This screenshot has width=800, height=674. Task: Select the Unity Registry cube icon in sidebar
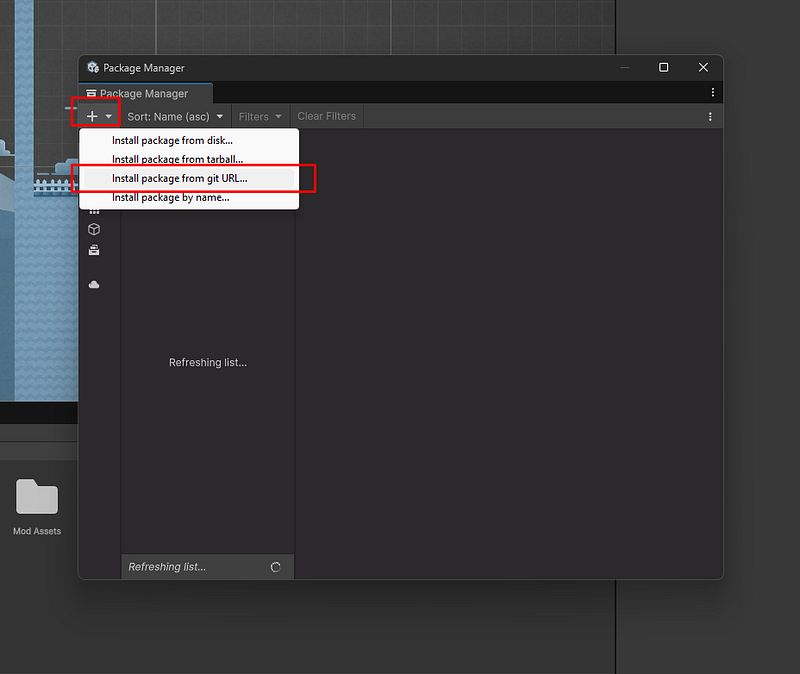[94, 229]
